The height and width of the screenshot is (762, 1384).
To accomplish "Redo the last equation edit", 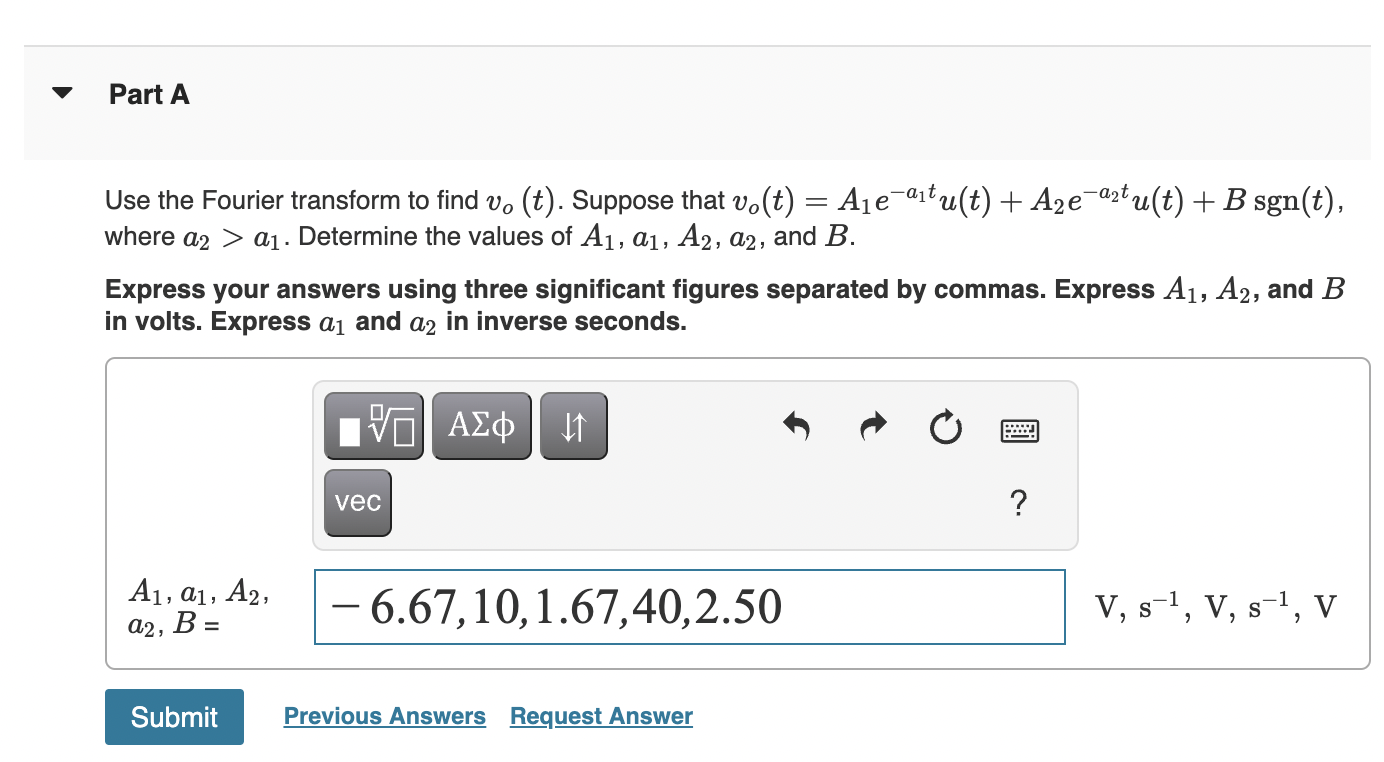I will tap(871, 427).
